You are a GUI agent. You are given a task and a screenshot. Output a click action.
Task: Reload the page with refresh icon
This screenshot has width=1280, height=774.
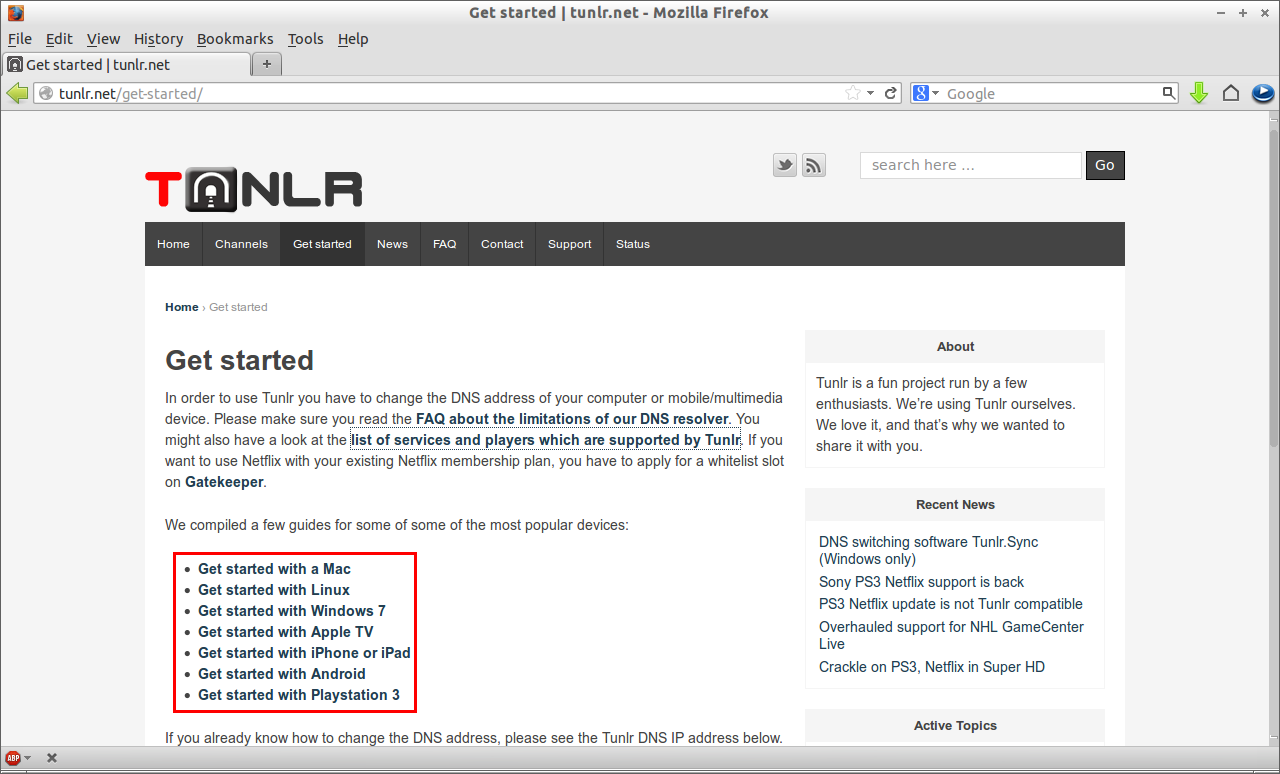891,93
